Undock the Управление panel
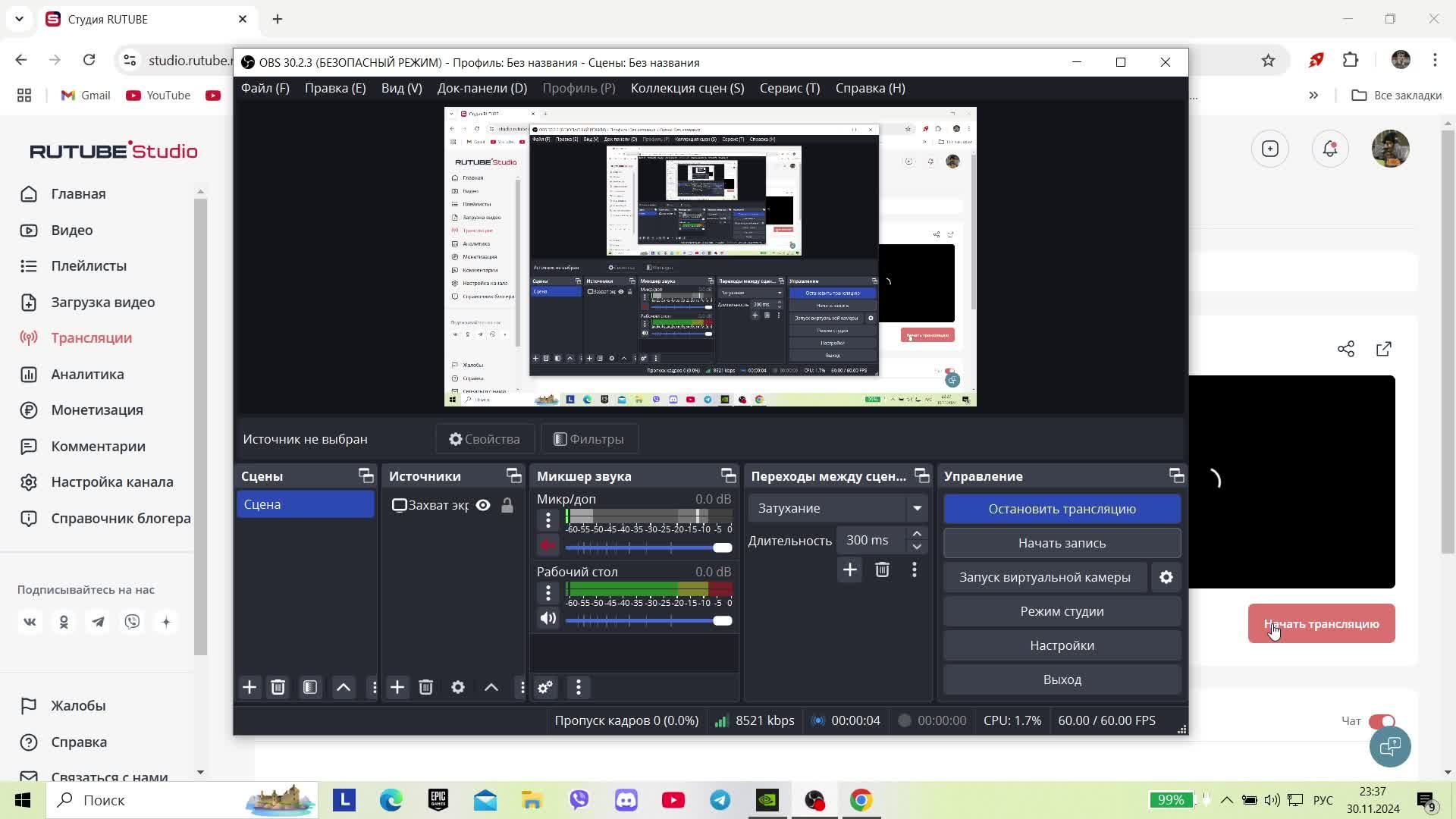The height and width of the screenshot is (819, 1456). (x=1177, y=475)
